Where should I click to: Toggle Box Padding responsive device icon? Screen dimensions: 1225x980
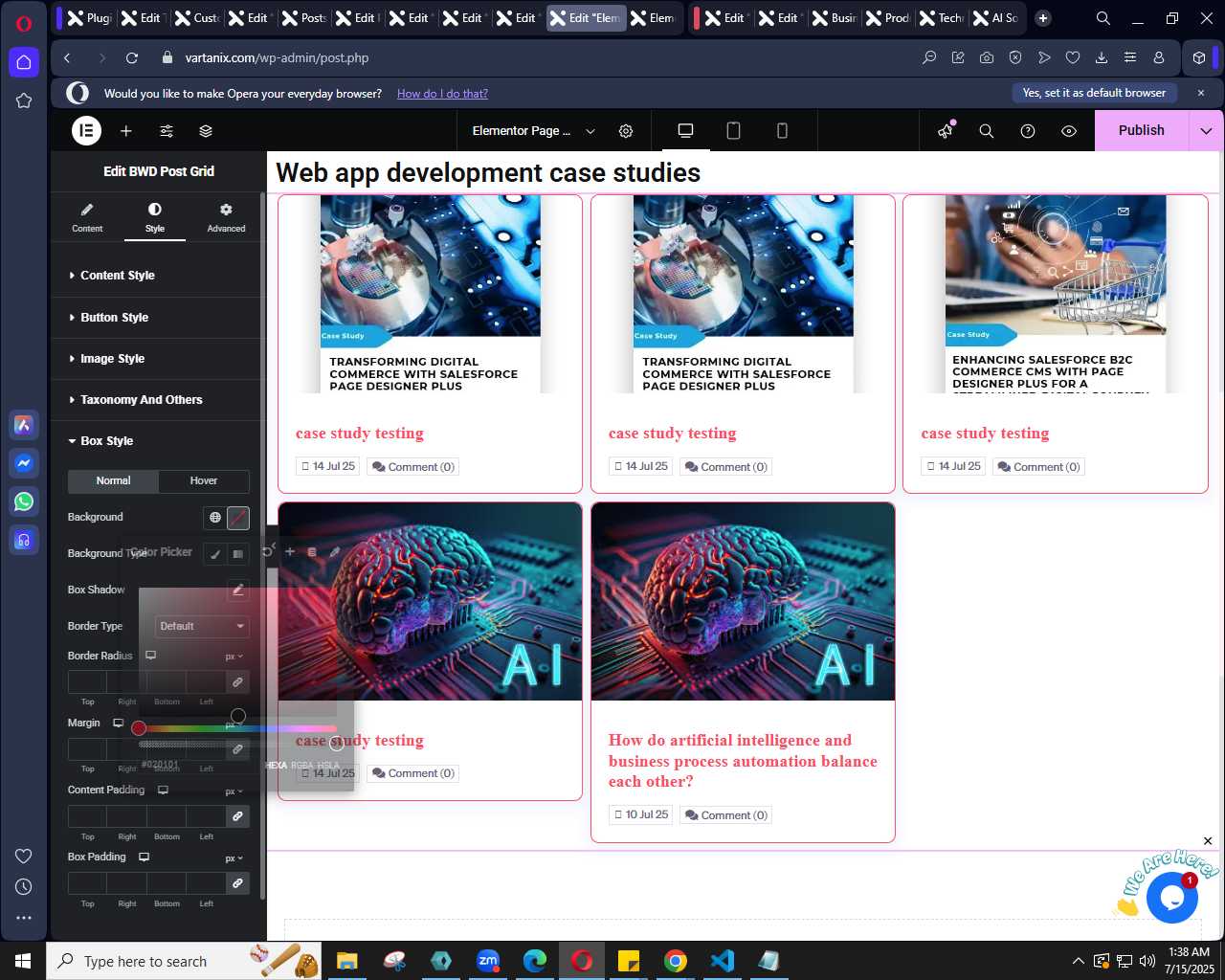click(x=145, y=857)
